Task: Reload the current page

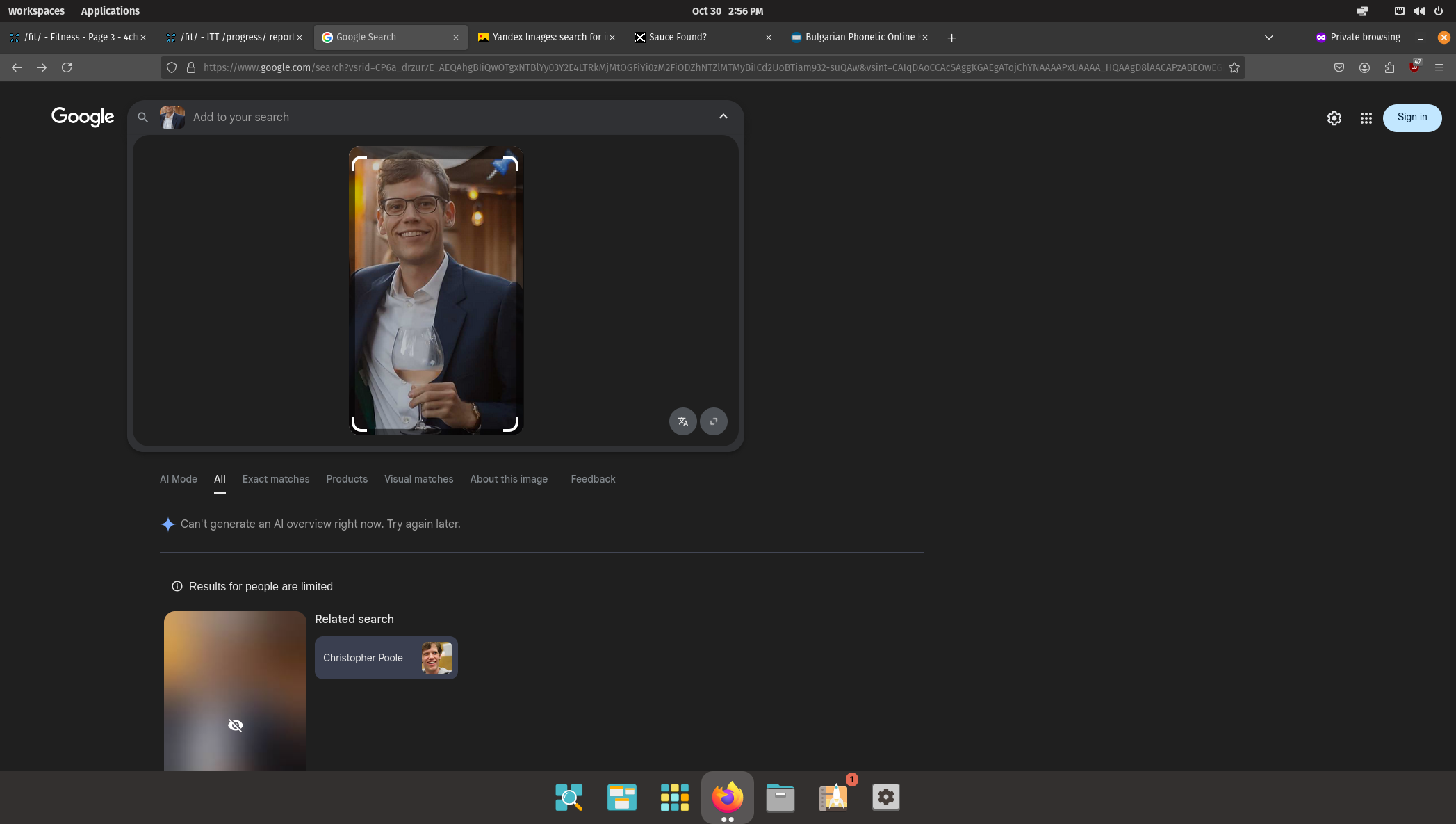Action: tap(67, 67)
